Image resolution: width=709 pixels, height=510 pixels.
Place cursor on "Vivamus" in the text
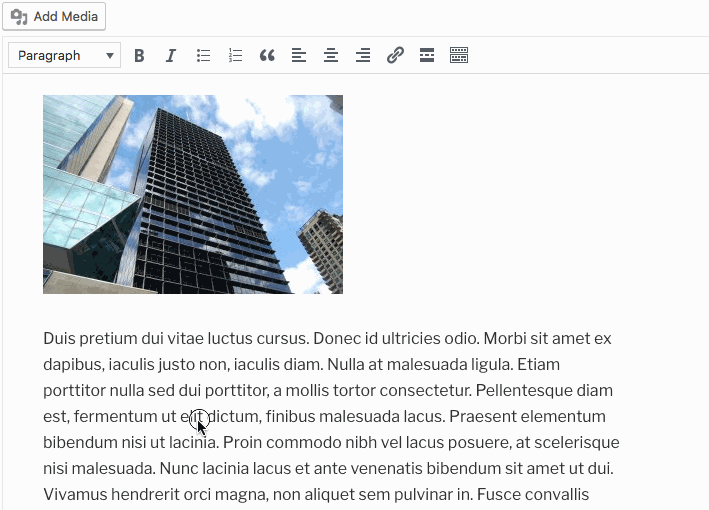pyautogui.click(x=73, y=494)
